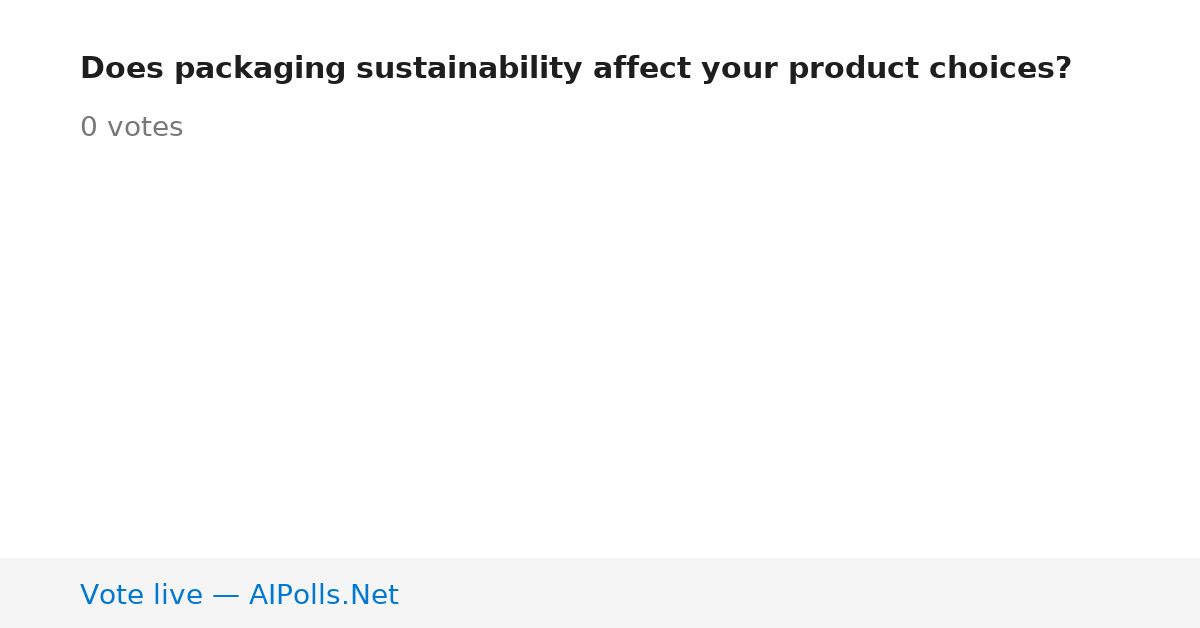Viewport: 1200px width, 628px height.
Task: Open the Vote live — AIPolls.Net link
Action: pos(239,595)
